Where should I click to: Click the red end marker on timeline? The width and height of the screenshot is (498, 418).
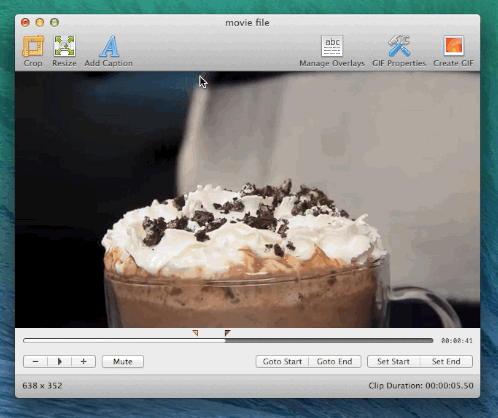coord(227,333)
